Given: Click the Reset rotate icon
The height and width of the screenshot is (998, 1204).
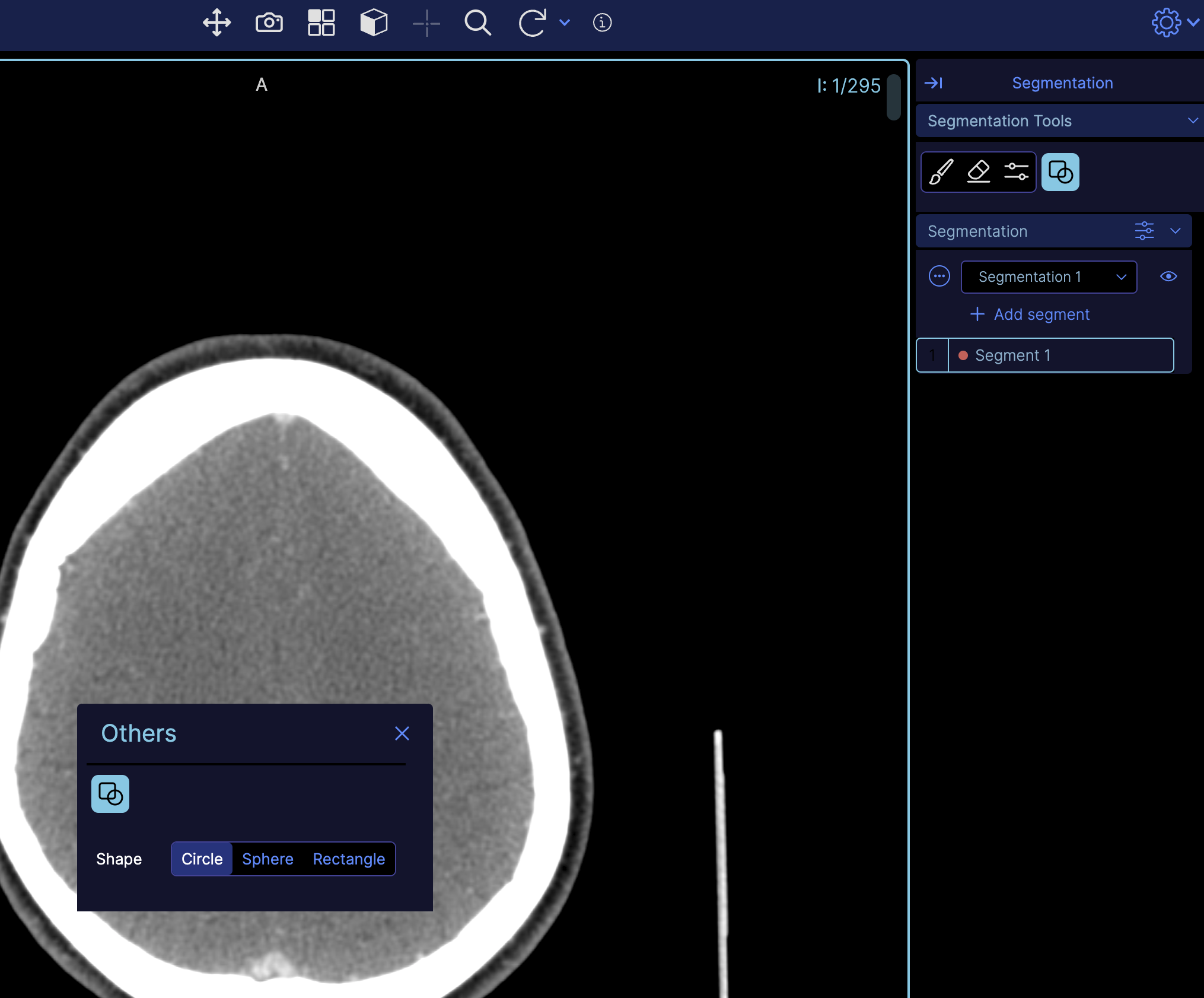Looking at the screenshot, I should [532, 23].
